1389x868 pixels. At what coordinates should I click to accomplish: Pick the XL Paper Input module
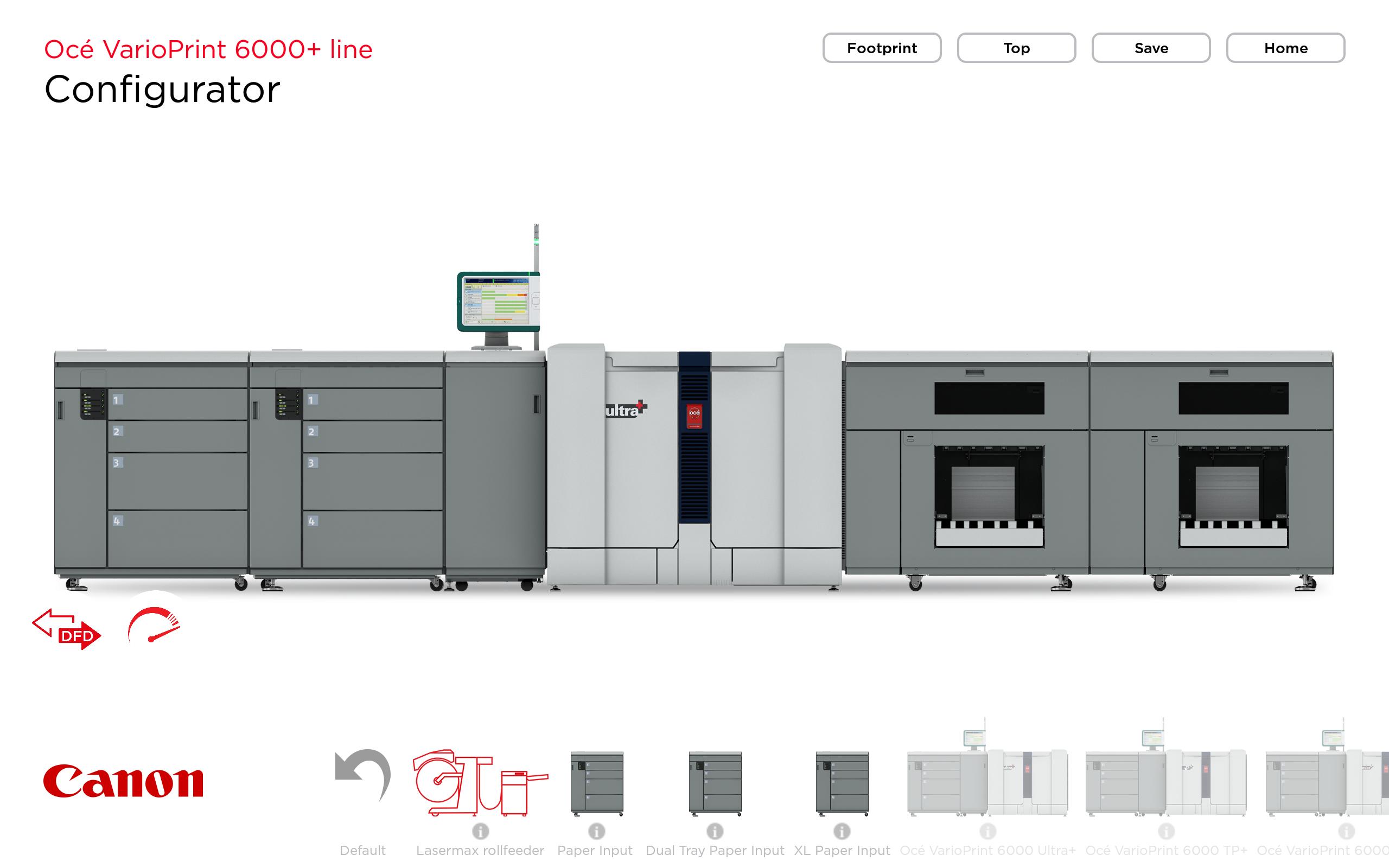pyautogui.click(x=842, y=783)
